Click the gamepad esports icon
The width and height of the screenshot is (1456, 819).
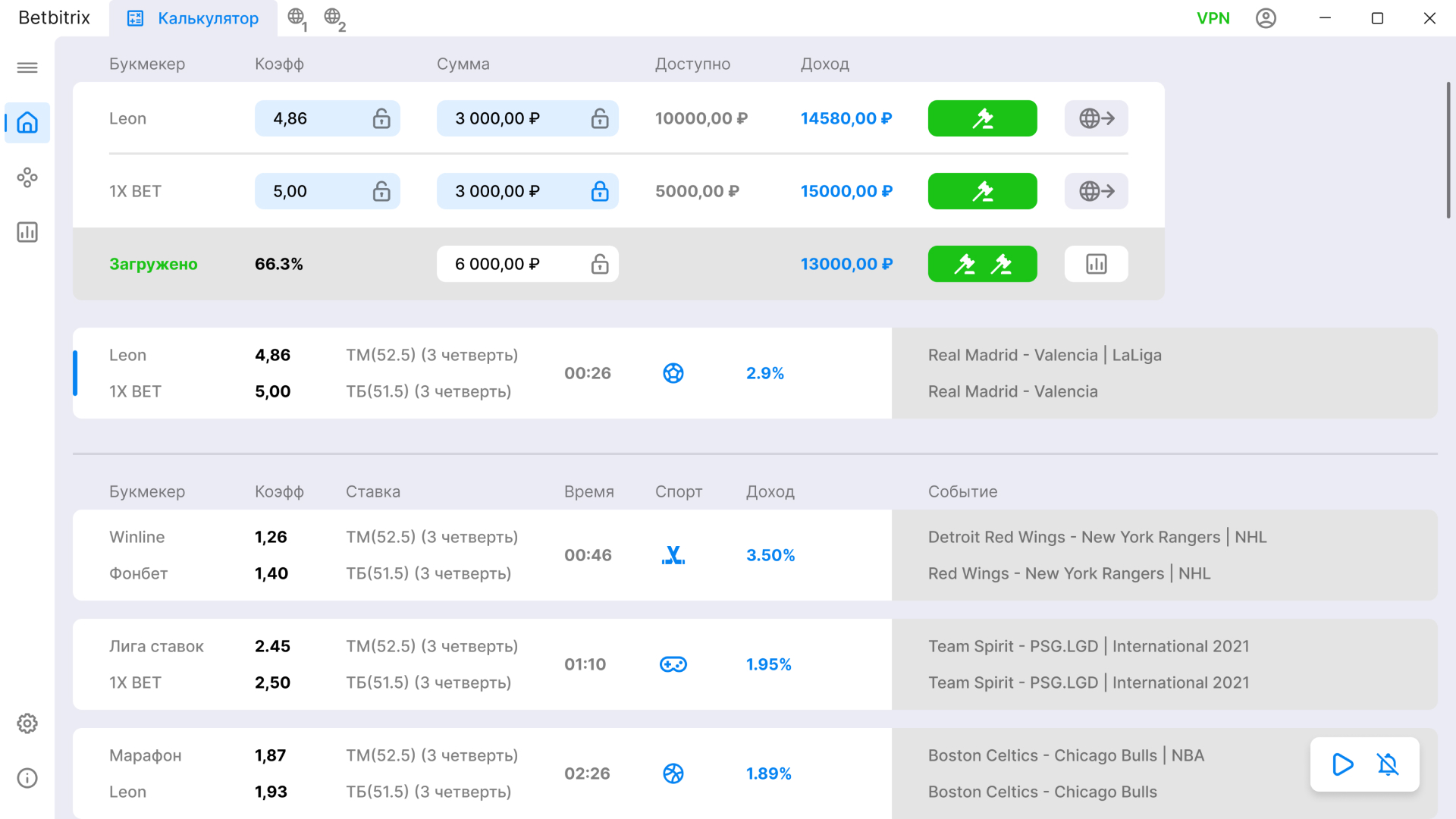pos(673,664)
